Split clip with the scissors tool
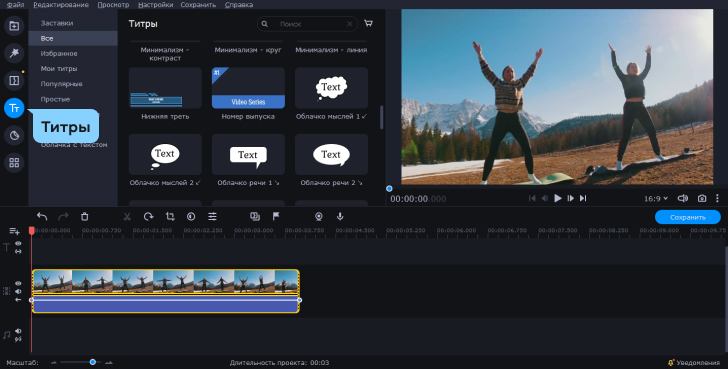This screenshot has width=728, height=369. (x=127, y=216)
